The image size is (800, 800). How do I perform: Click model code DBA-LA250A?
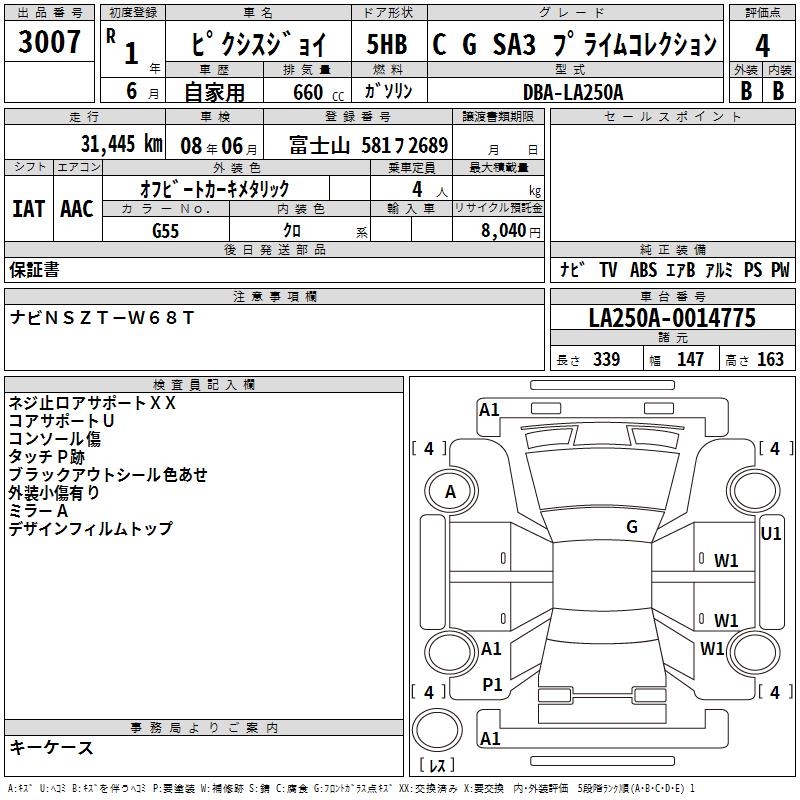point(573,92)
